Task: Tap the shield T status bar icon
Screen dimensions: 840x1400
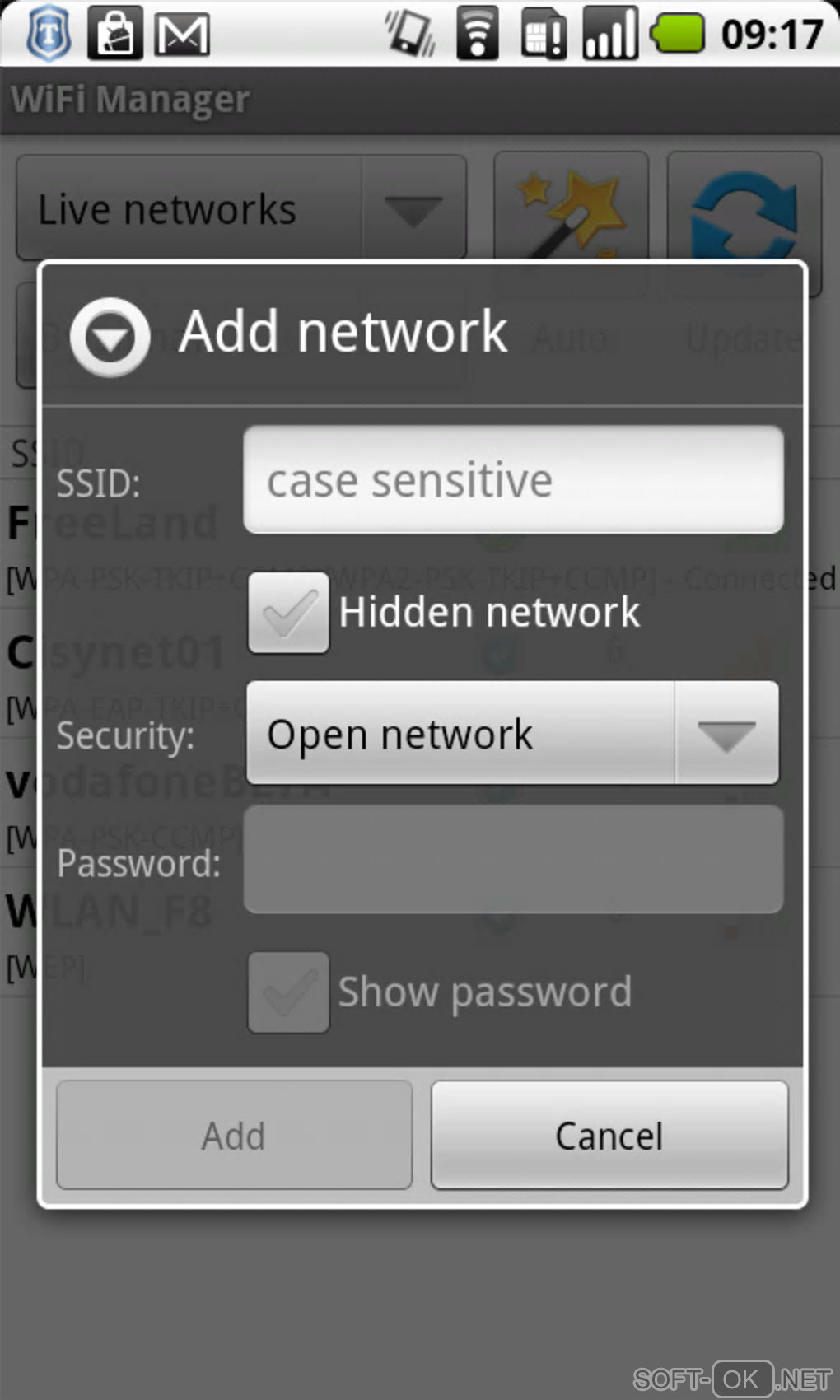Action: (x=49, y=34)
